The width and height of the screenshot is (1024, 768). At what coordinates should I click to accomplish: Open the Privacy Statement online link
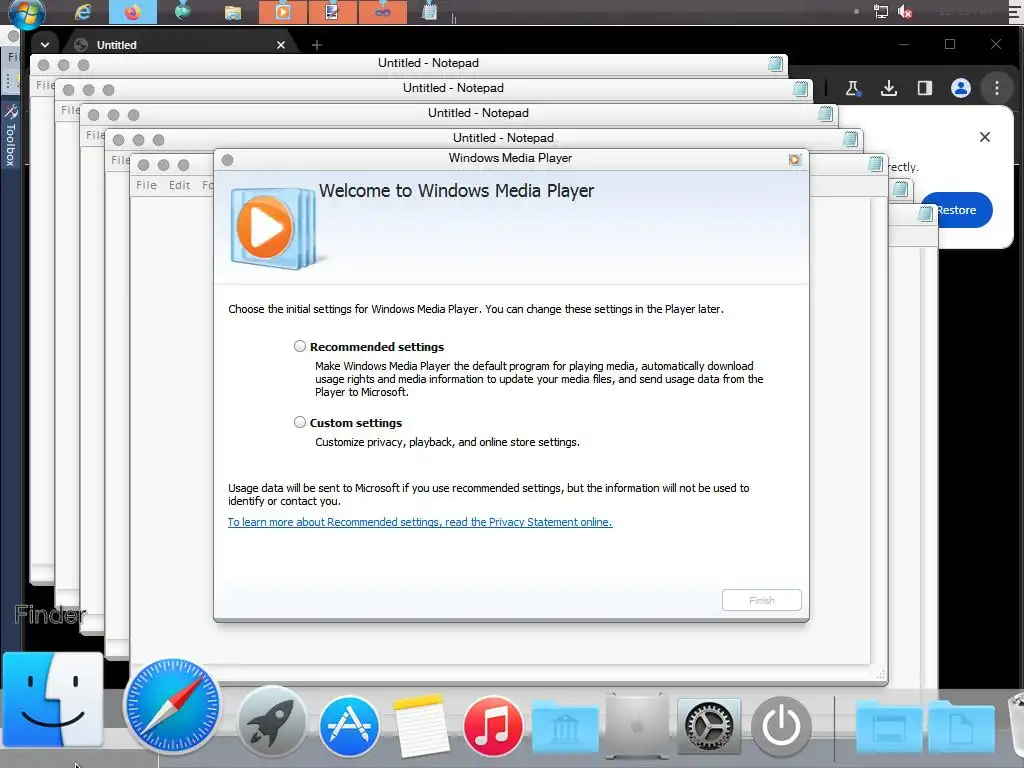point(420,522)
